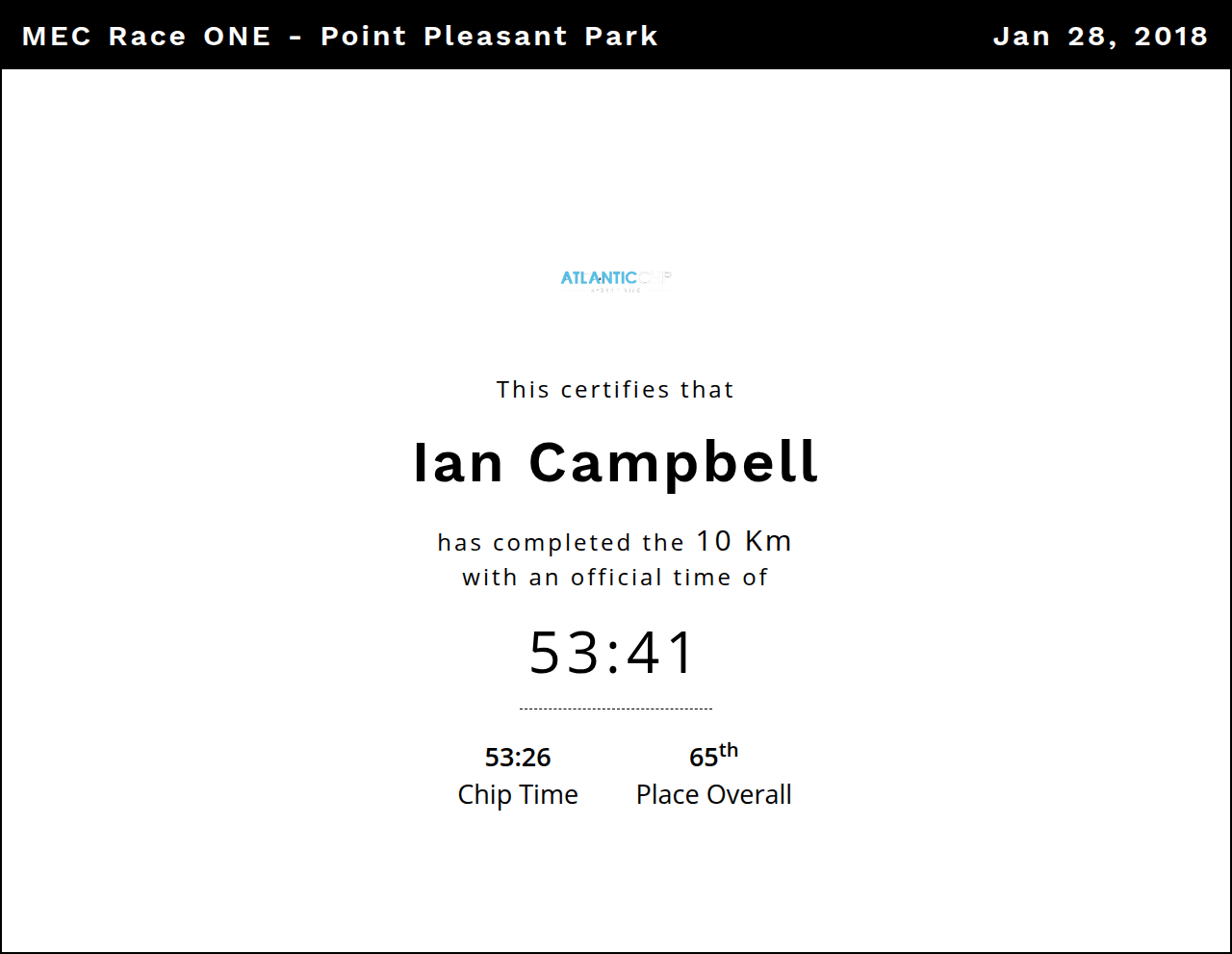This screenshot has width=1232, height=954.
Task: Click the word ONE in the header
Action: [237, 37]
